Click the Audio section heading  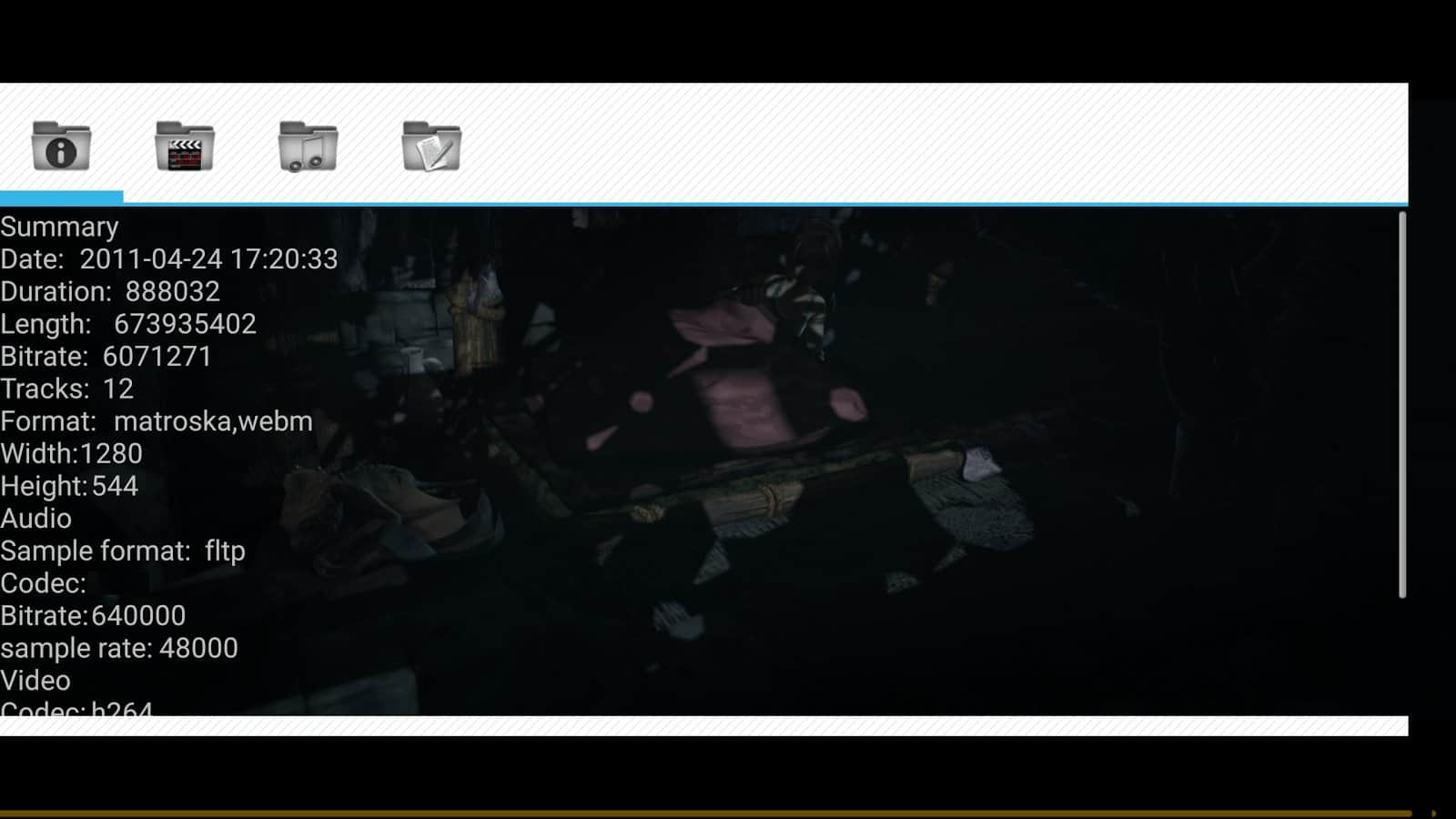coord(36,519)
